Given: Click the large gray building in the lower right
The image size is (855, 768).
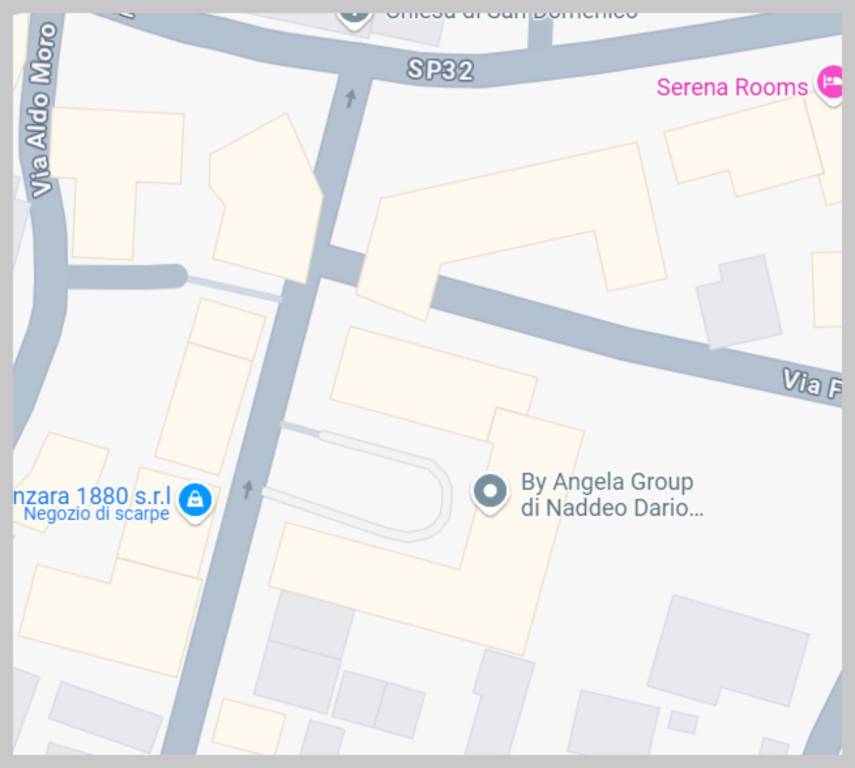Looking at the screenshot, I should (x=728, y=651).
